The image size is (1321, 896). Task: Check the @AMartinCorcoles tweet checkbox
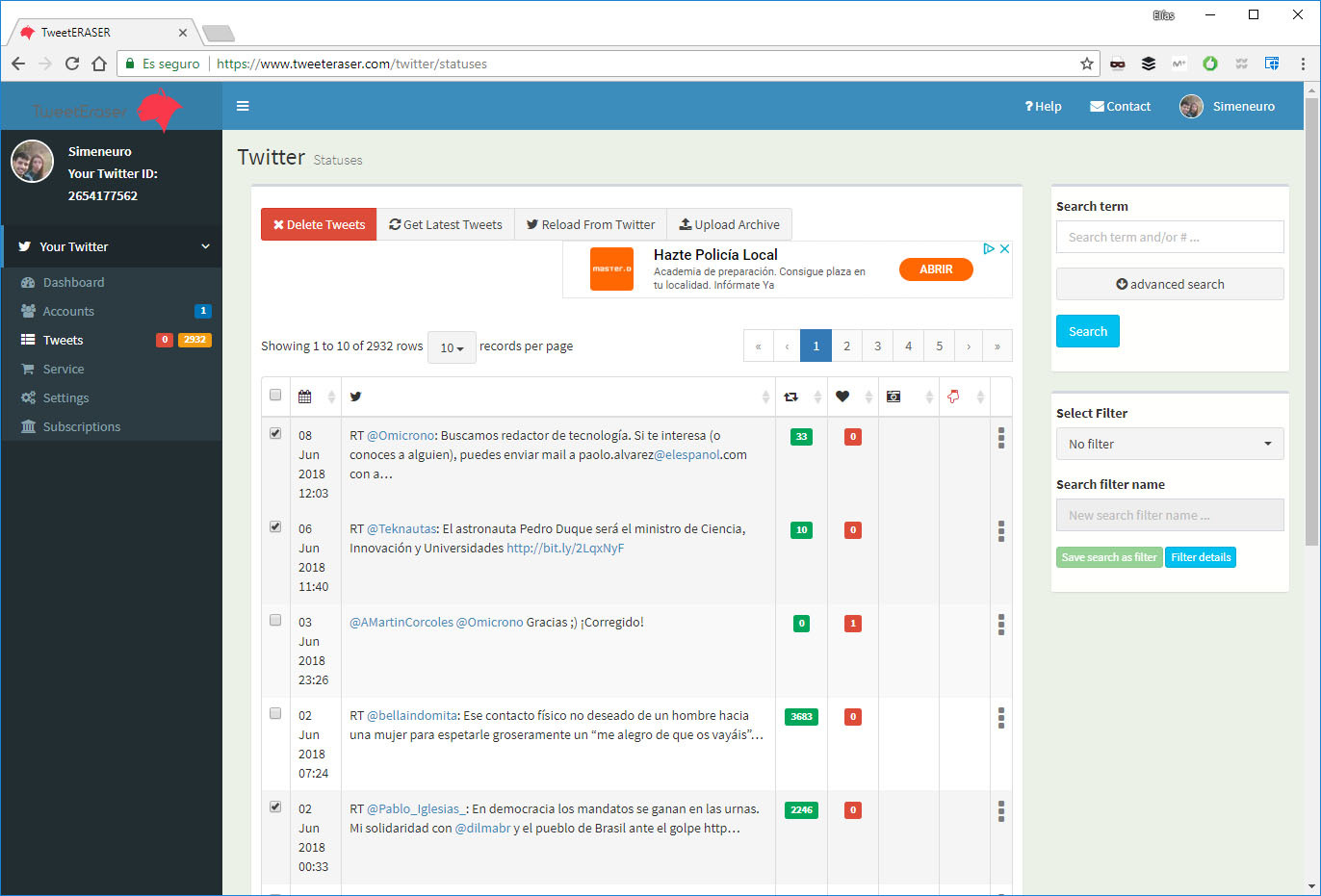click(275, 621)
